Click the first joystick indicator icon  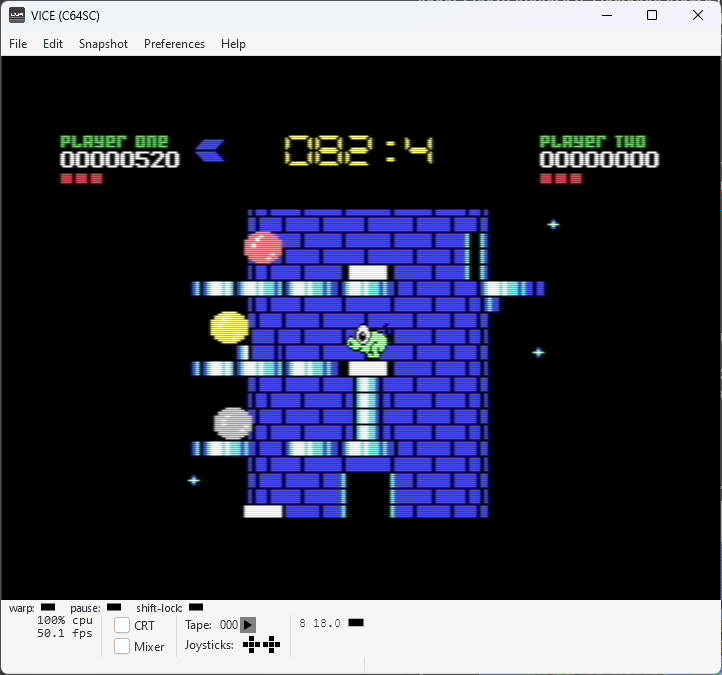251,645
